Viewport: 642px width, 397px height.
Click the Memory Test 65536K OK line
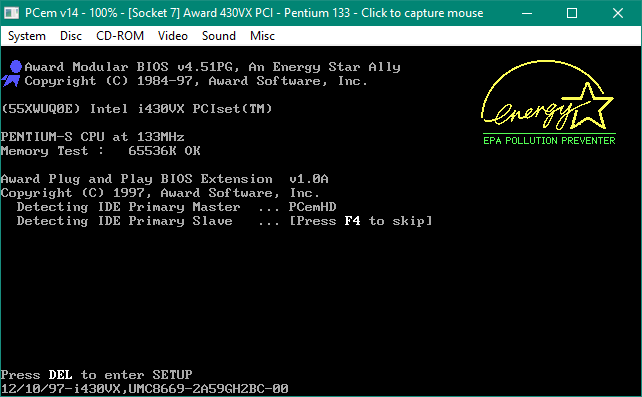(x=101, y=151)
